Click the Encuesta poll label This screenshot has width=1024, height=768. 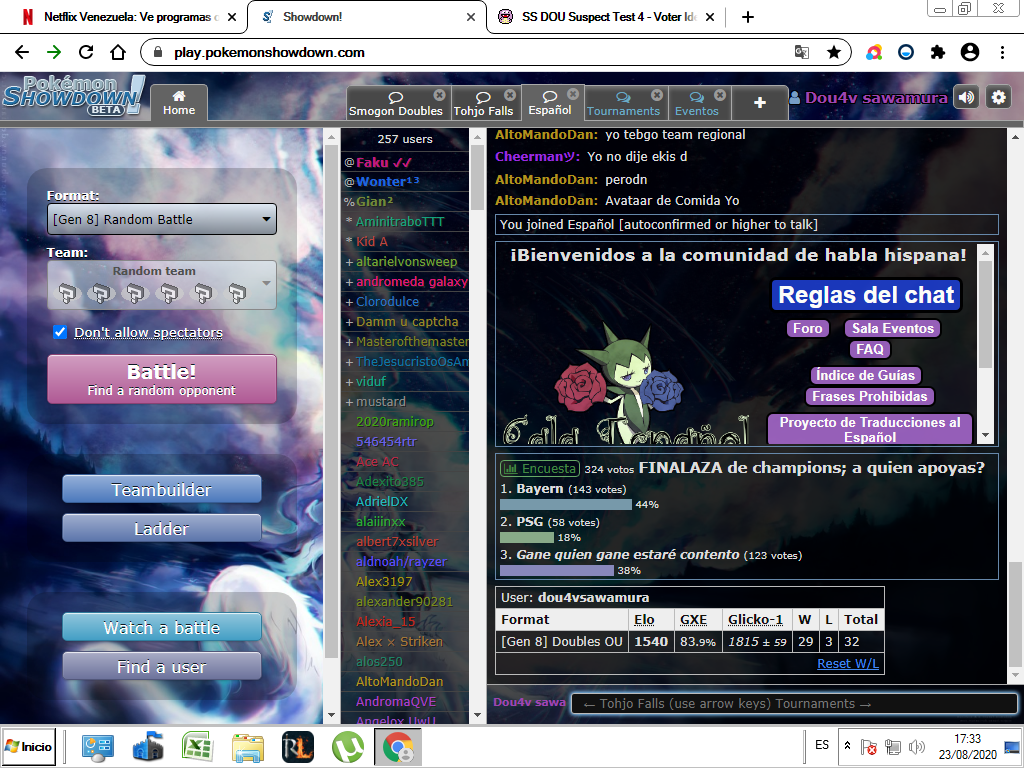[539, 468]
